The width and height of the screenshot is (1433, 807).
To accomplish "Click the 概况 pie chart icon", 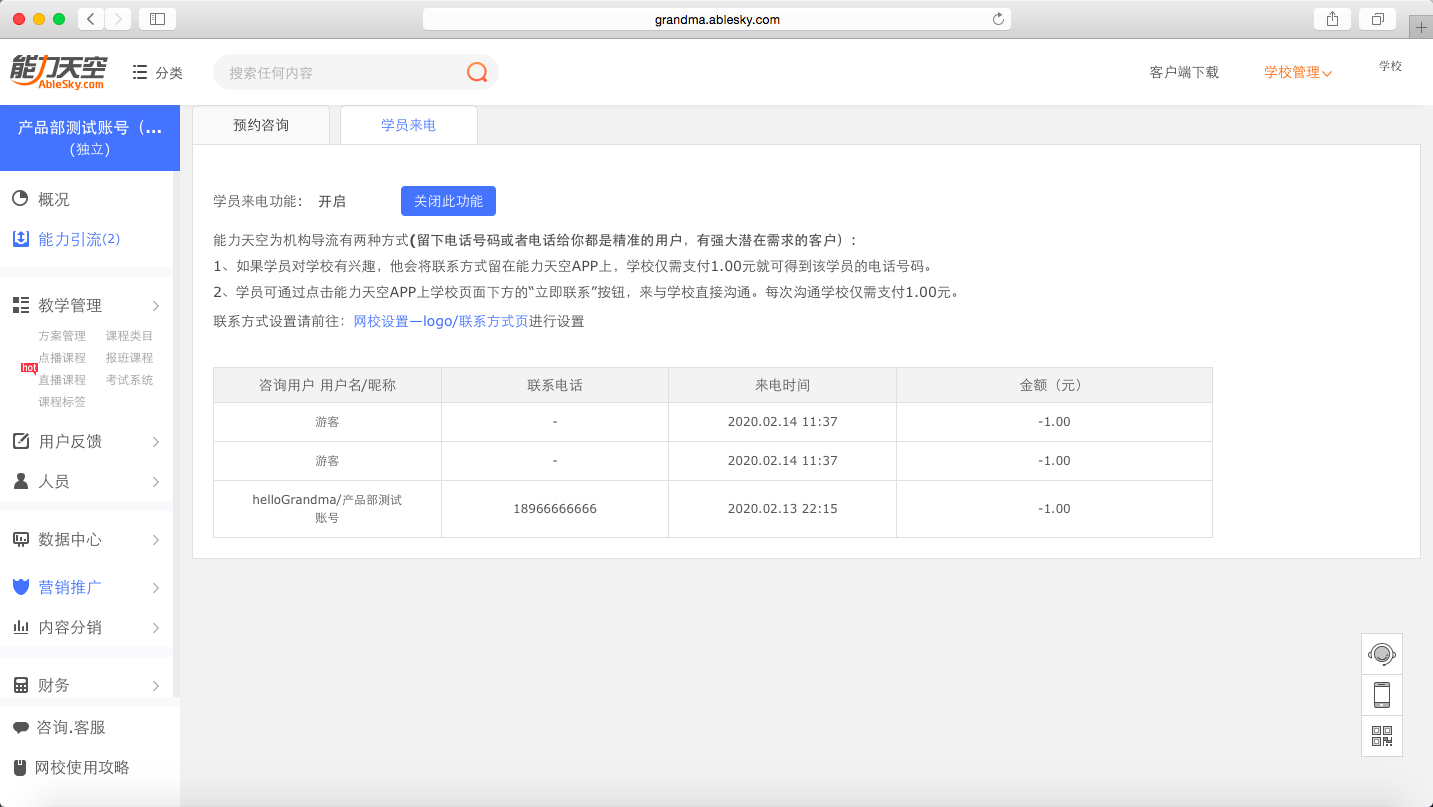I will pyautogui.click(x=20, y=199).
